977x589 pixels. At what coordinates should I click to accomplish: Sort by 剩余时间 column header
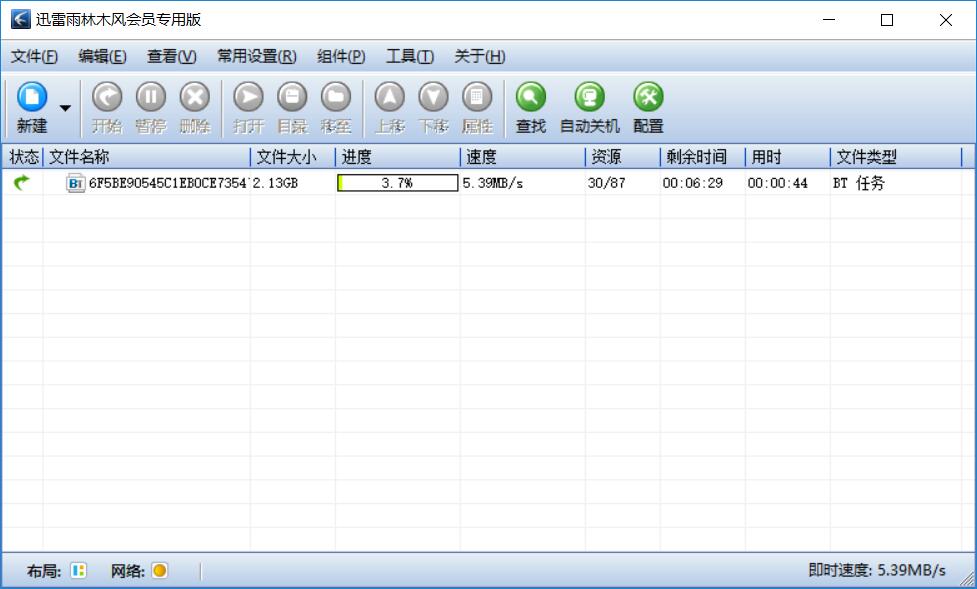[x=702, y=157]
